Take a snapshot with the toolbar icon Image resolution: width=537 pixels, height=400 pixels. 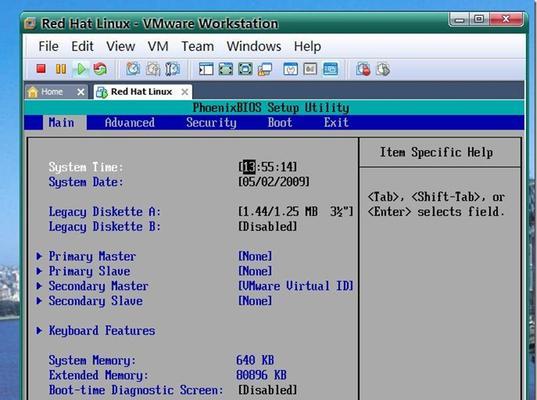[x=133, y=69]
